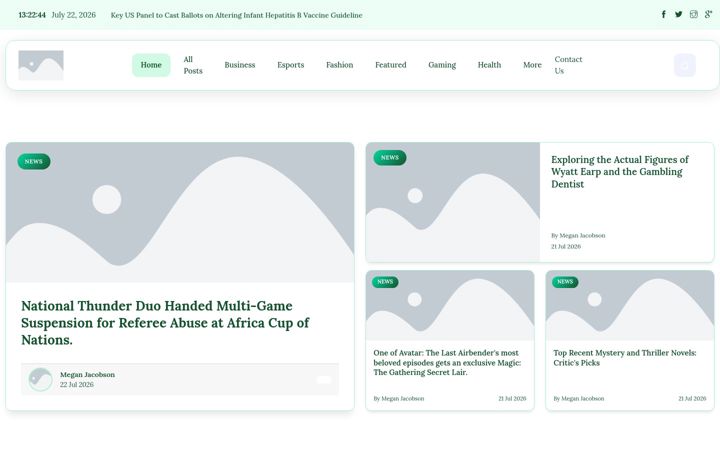720x450 pixels.
Task: Click the site logo placeholder image
Action: 41,65
